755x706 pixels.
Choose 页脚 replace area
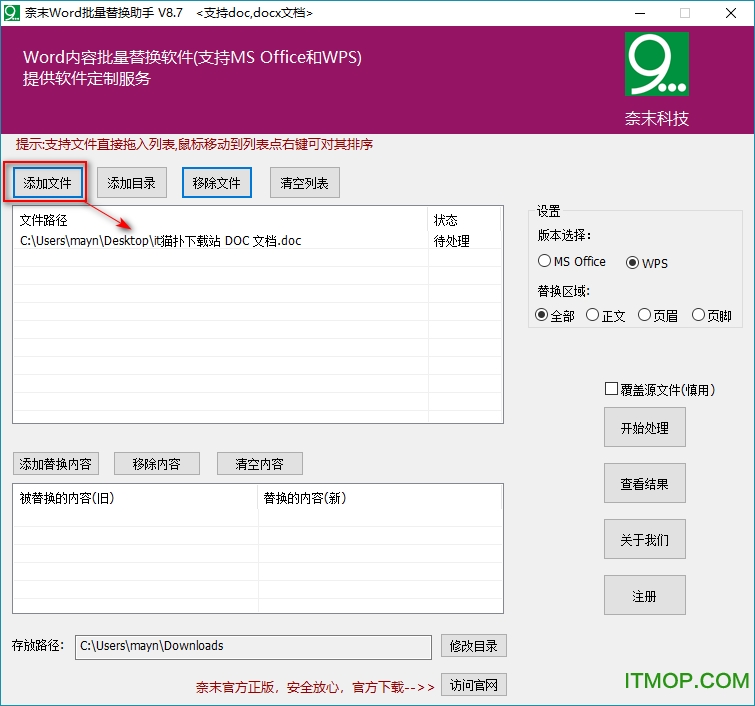[x=712, y=316]
